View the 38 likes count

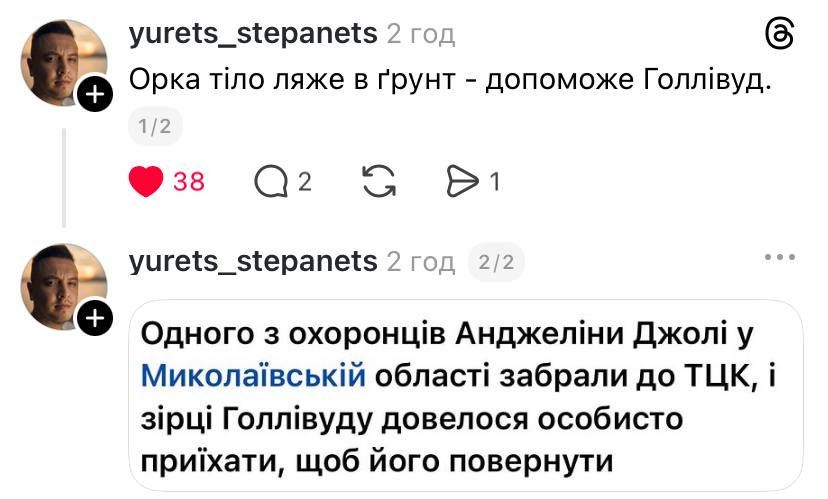point(189,181)
